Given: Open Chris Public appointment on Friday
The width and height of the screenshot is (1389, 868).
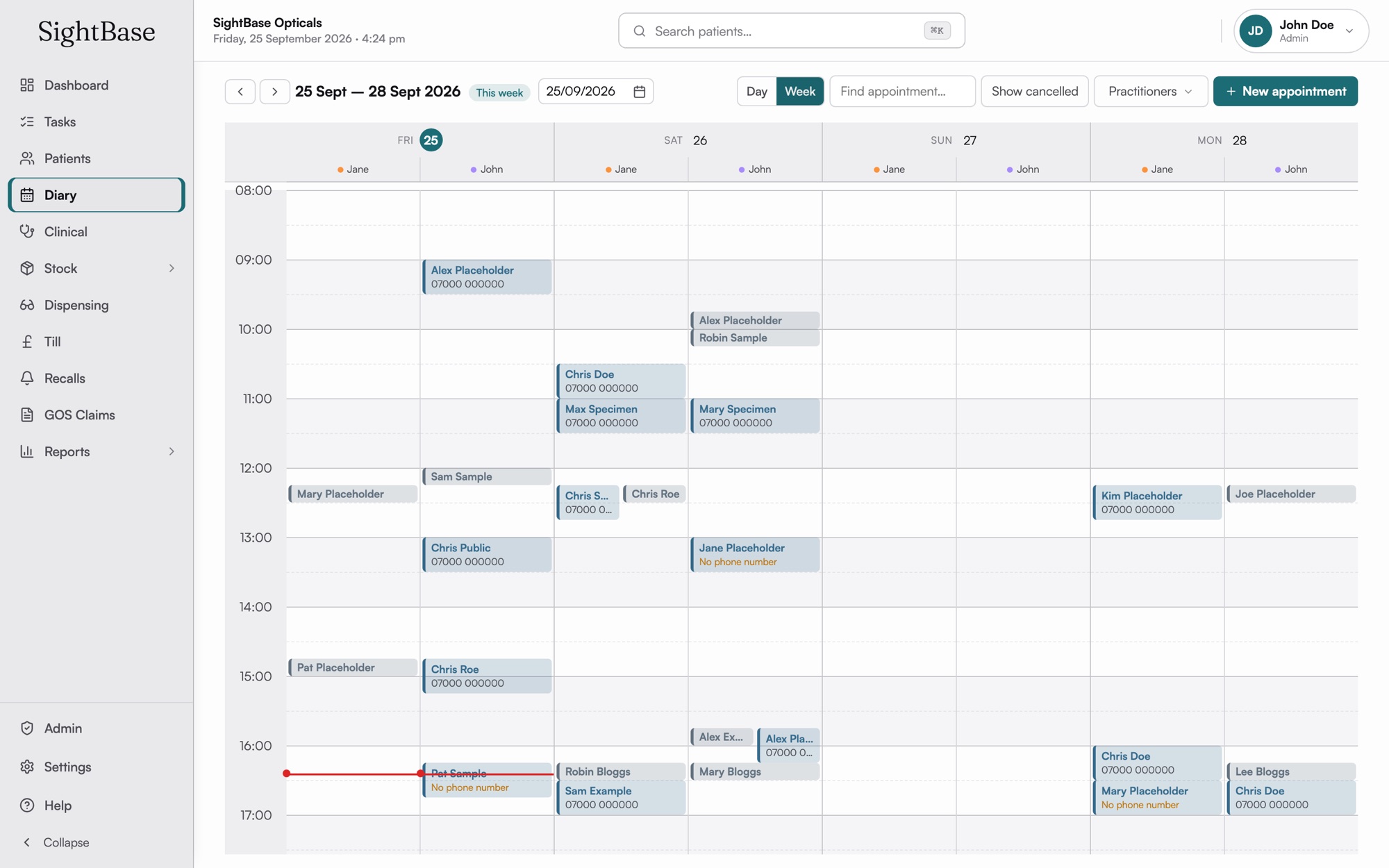Looking at the screenshot, I should (487, 555).
